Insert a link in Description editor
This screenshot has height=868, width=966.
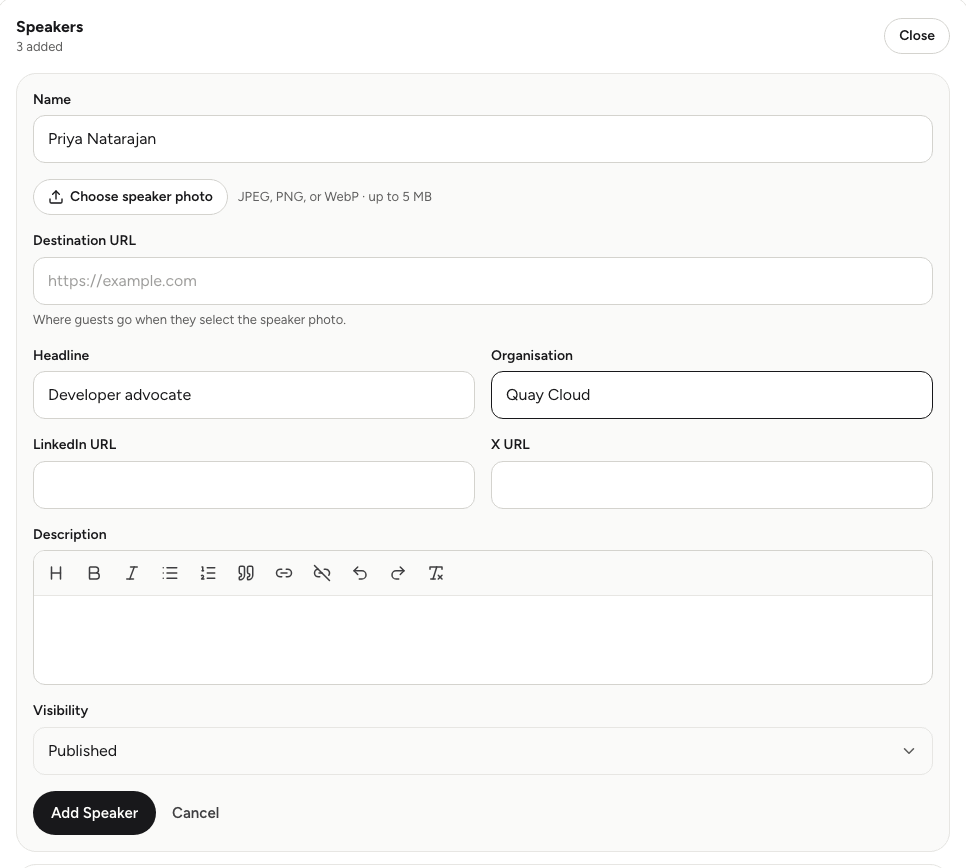pyautogui.click(x=283, y=574)
